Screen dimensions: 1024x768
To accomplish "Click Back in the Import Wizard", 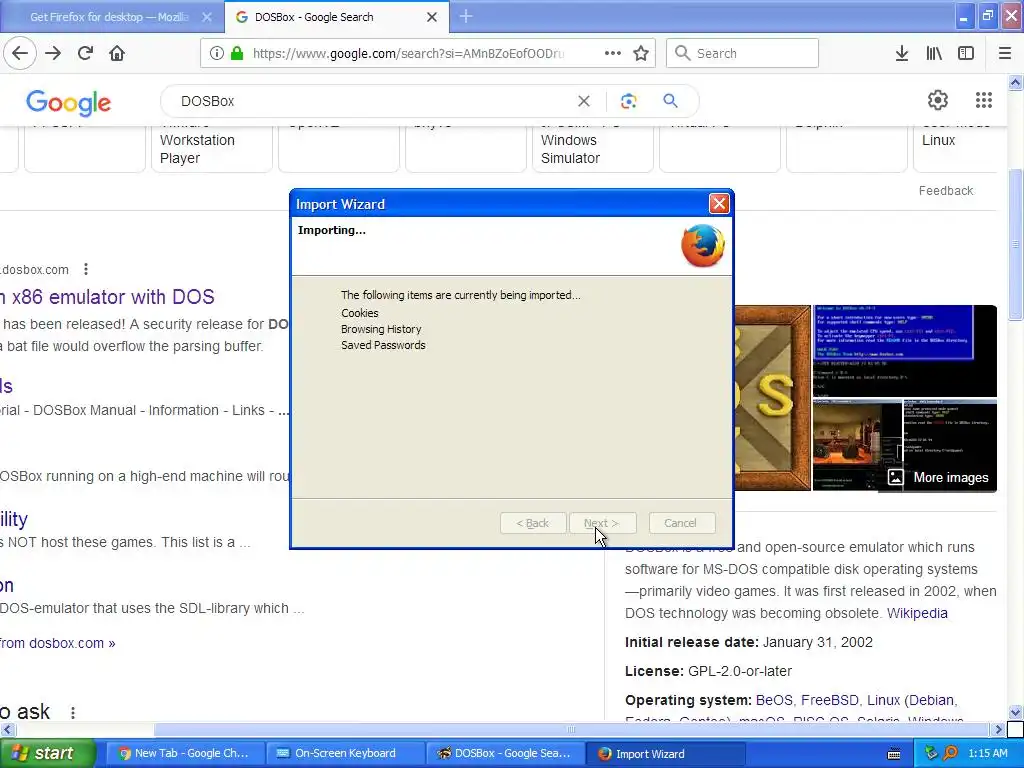I will (533, 523).
